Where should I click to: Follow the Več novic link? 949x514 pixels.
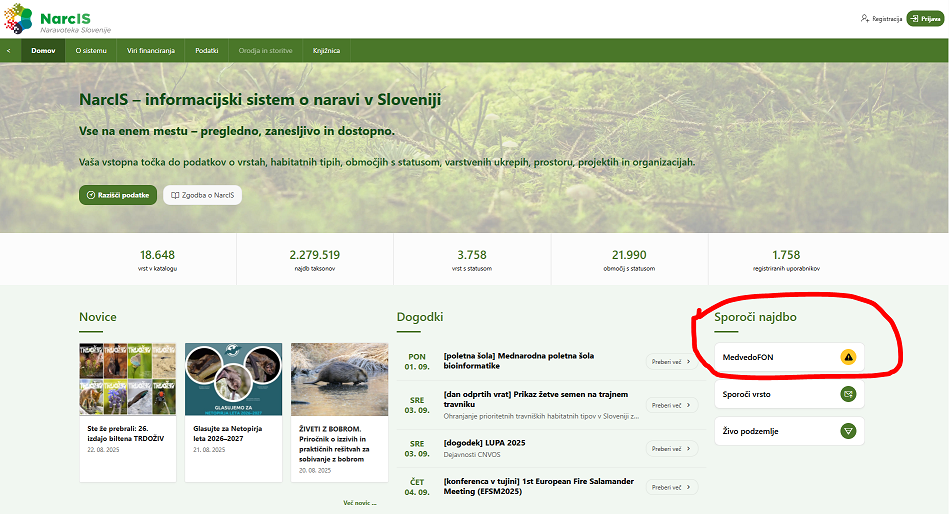tap(359, 503)
